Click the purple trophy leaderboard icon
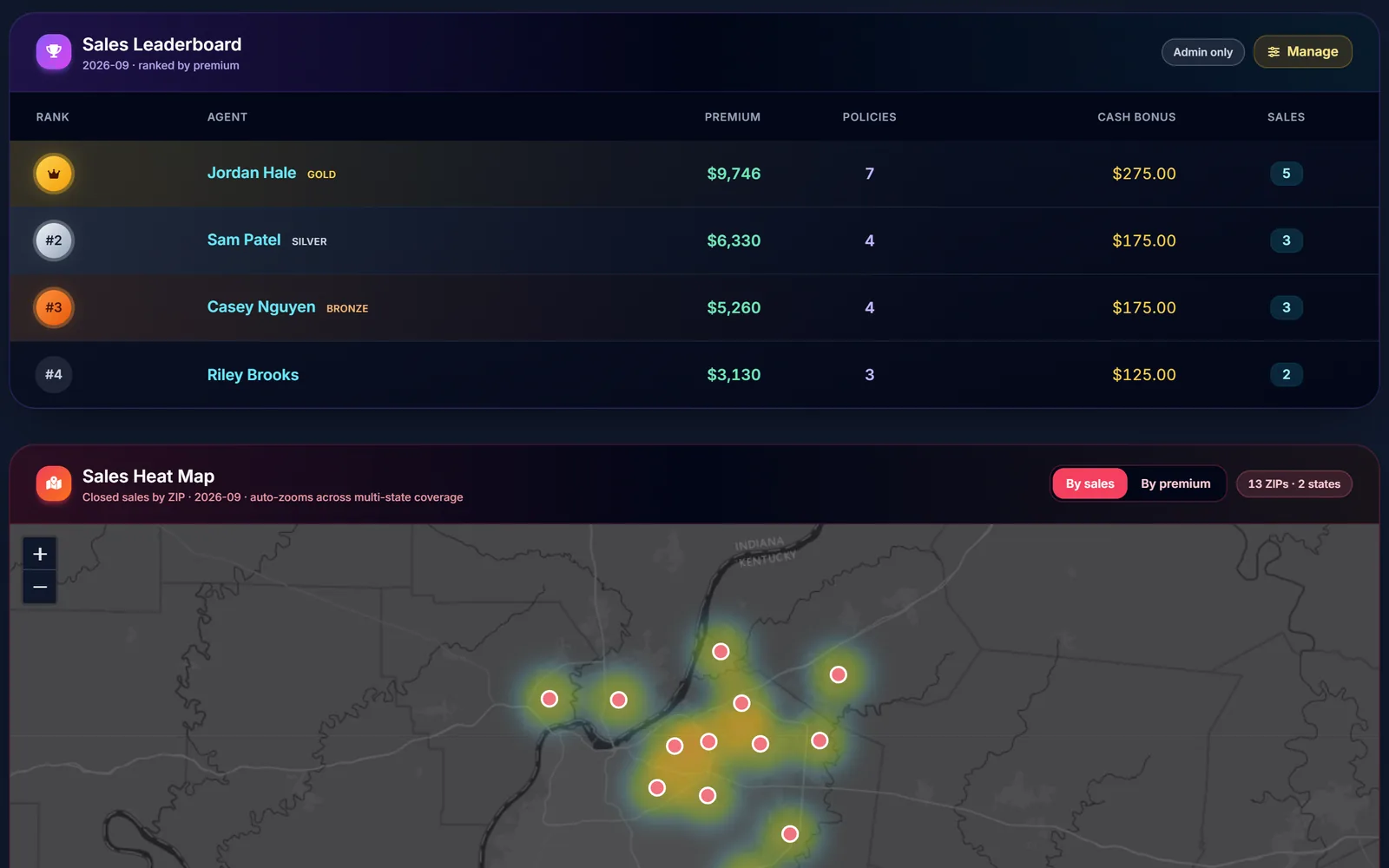Screen dimensions: 1389x868 54,51
